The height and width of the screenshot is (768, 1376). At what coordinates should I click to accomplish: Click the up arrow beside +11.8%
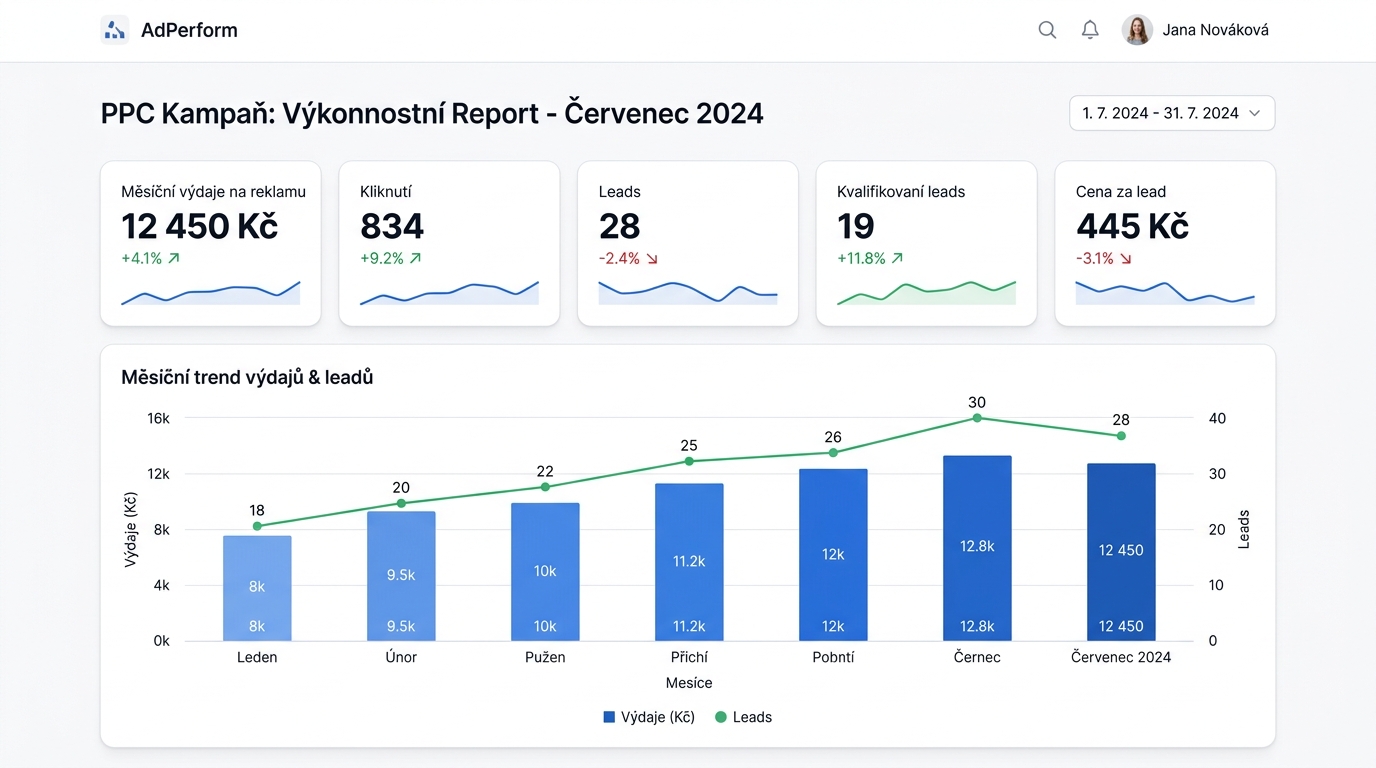[897, 258]
